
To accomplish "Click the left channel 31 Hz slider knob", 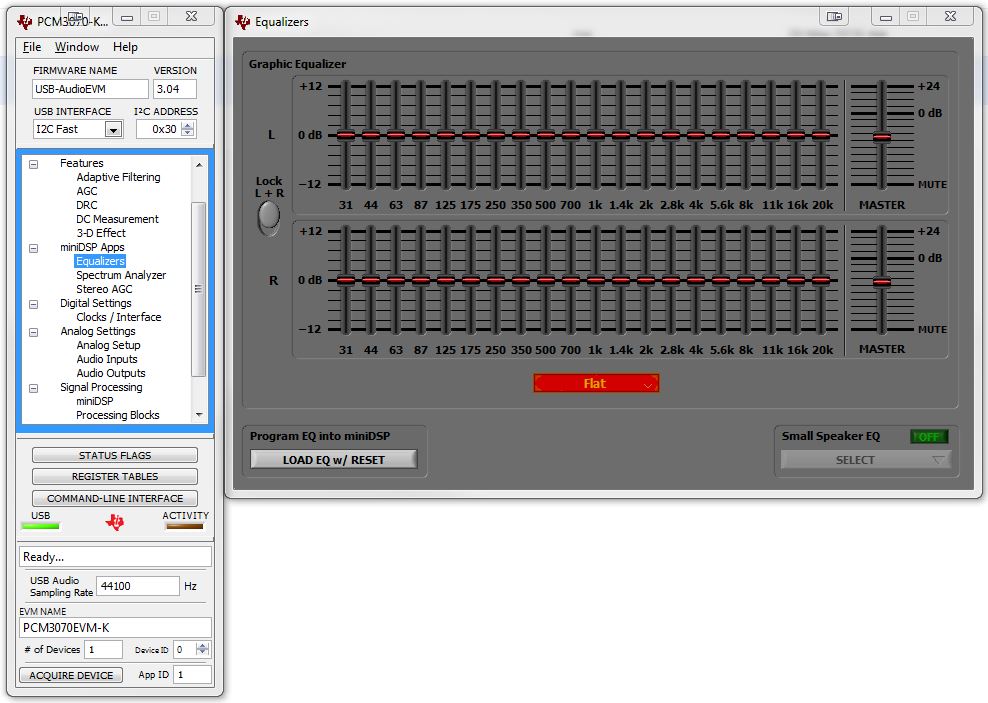I will click(x=346, y=135).
